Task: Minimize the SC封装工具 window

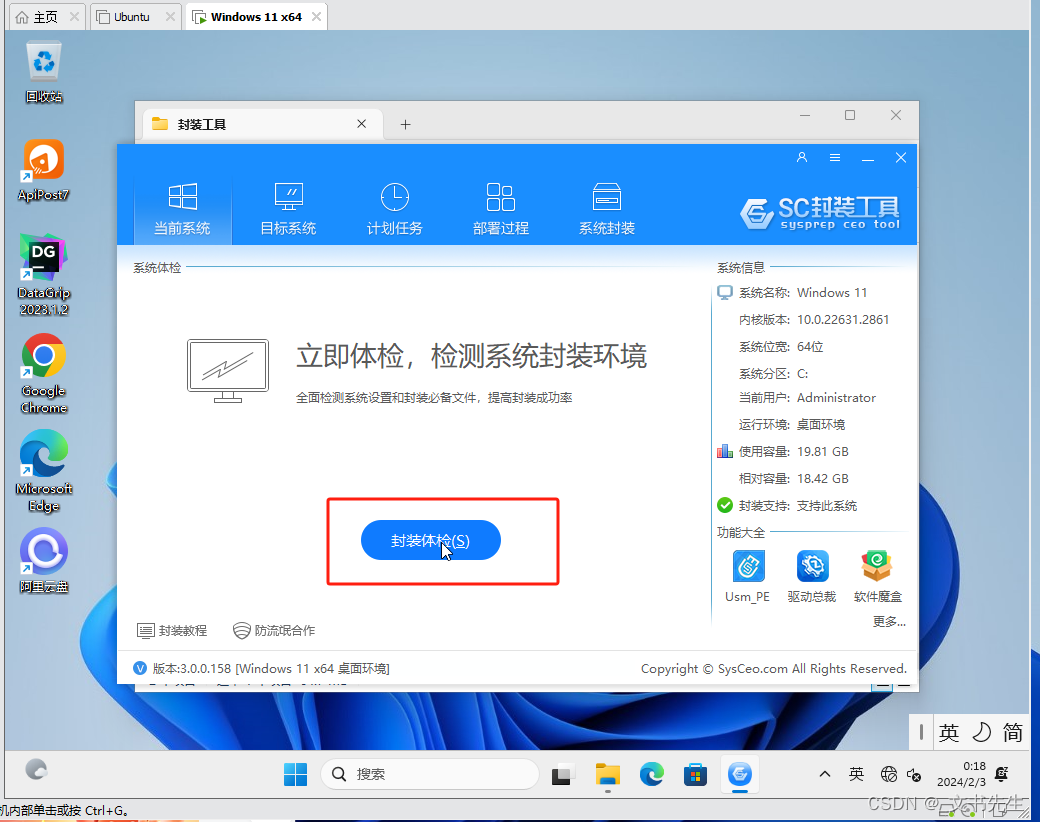Action: (868, 158)
